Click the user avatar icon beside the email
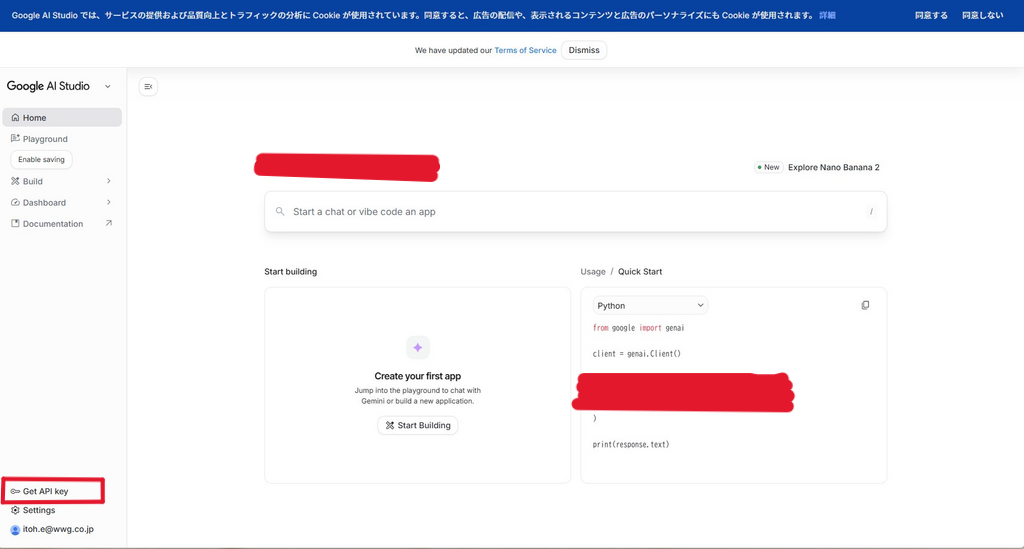This screenshot has height=549, width=1024. (15, 529)
